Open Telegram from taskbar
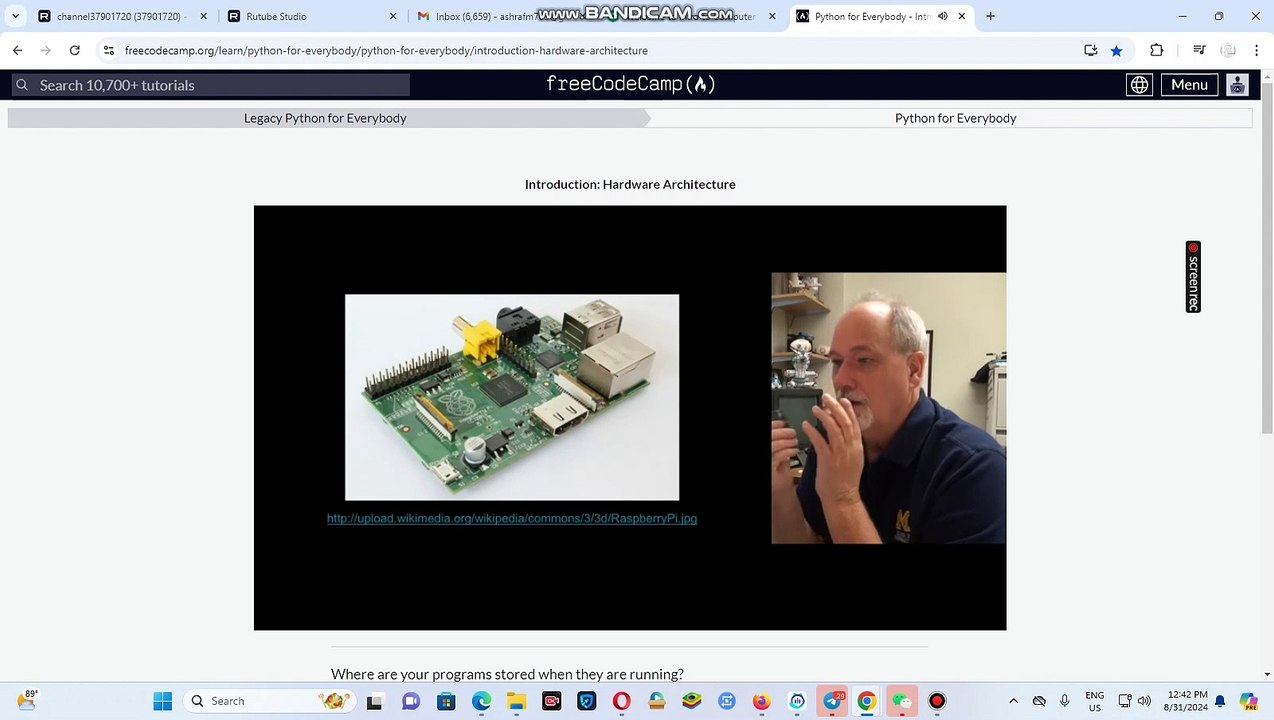 (x=832, y=701)
